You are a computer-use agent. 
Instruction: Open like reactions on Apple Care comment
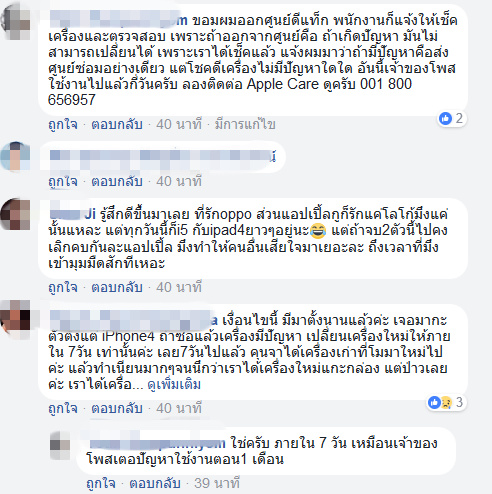click(451, 118)
